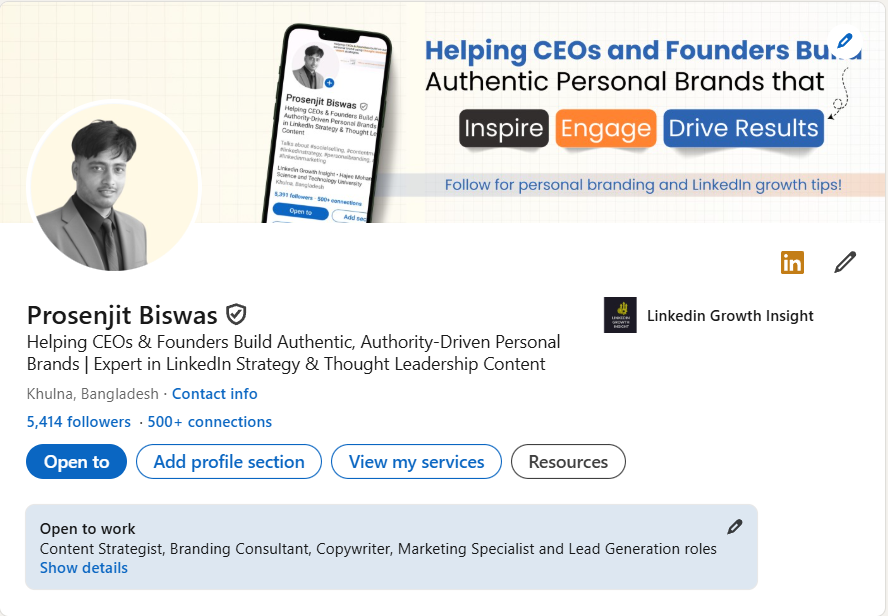
Task: Open the 'Add profile section' chooser
Action: click(228, 461)
